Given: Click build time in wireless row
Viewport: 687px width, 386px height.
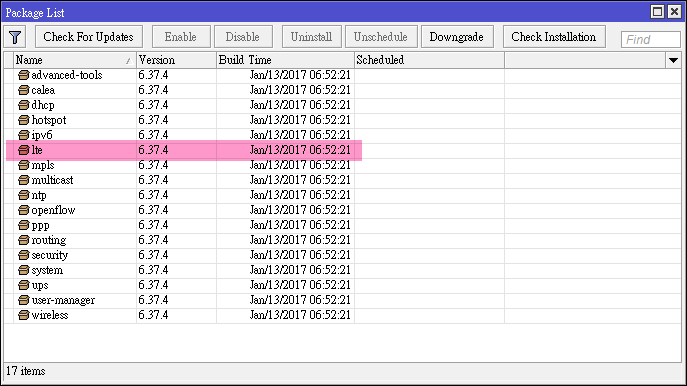Looking at the screenshot, I should pos(300,315).
